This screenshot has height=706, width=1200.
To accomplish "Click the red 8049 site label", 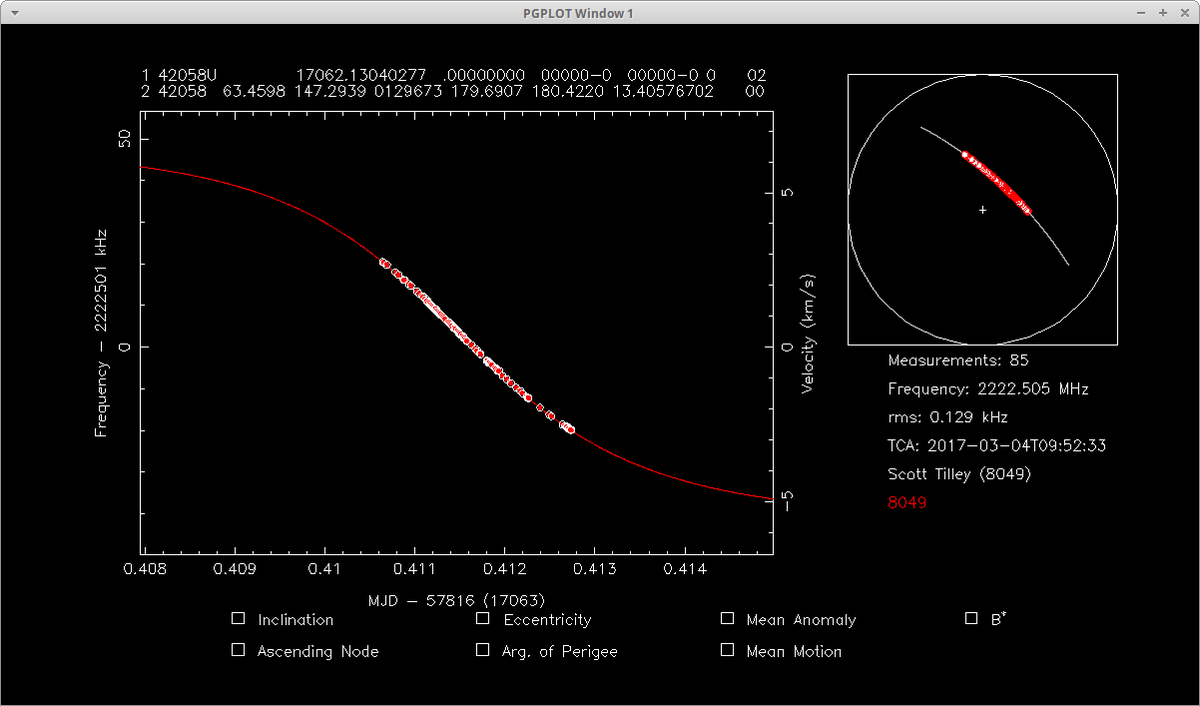I will (x=907, y=503).
